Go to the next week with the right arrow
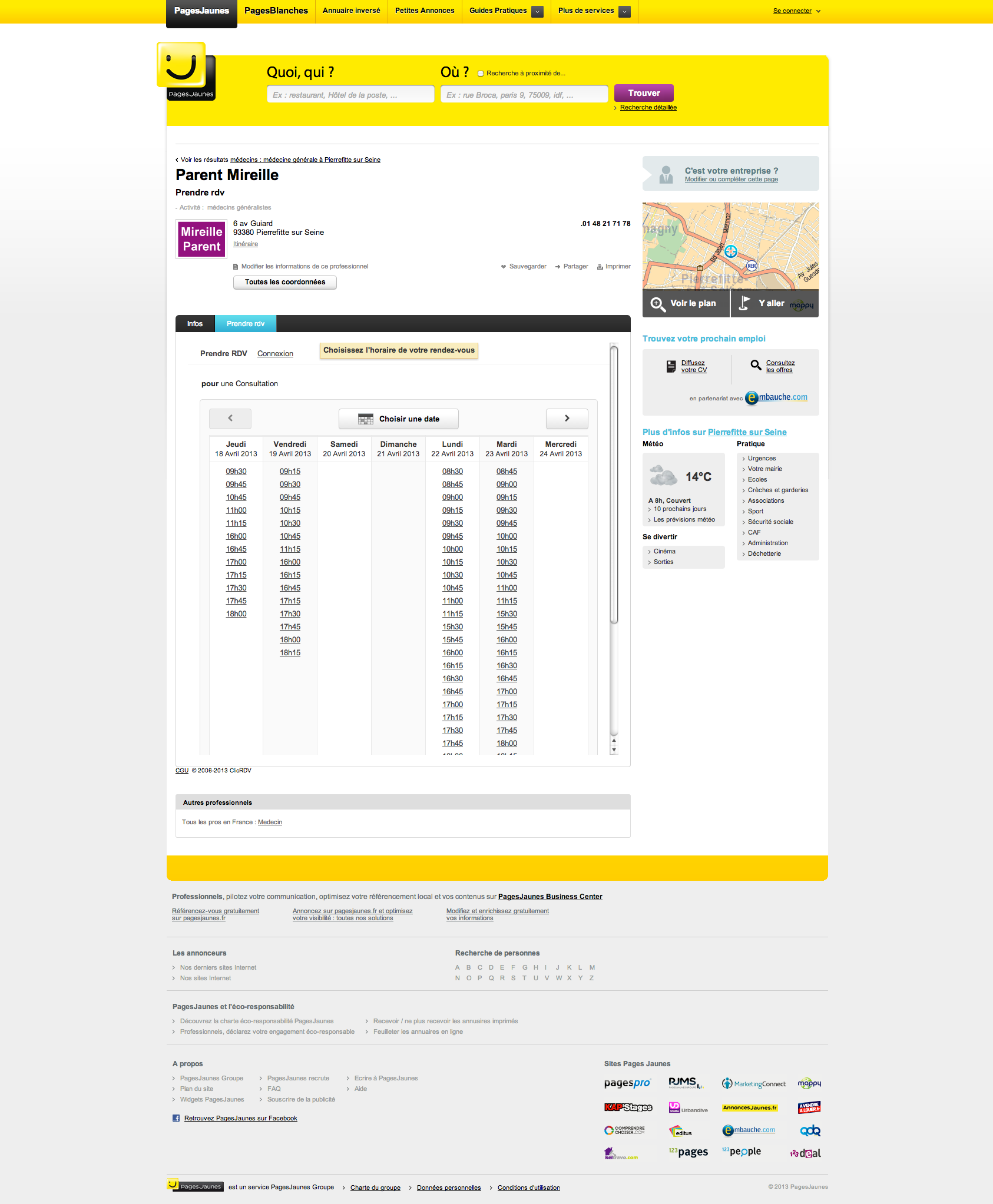This screenshot has width=993, height=1204. click(567, 419)
